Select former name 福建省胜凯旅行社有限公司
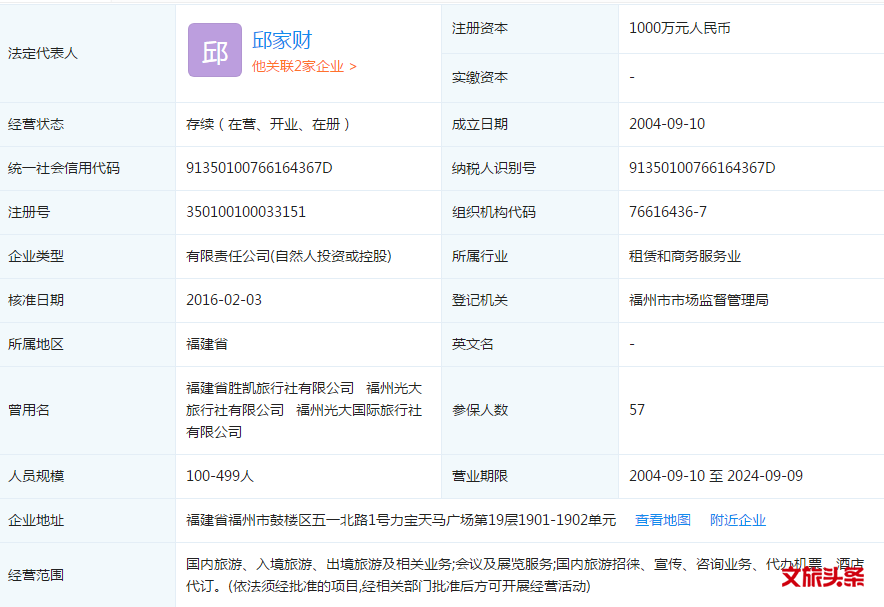Viewport: 884px width, 607px height. coord(270,388)
